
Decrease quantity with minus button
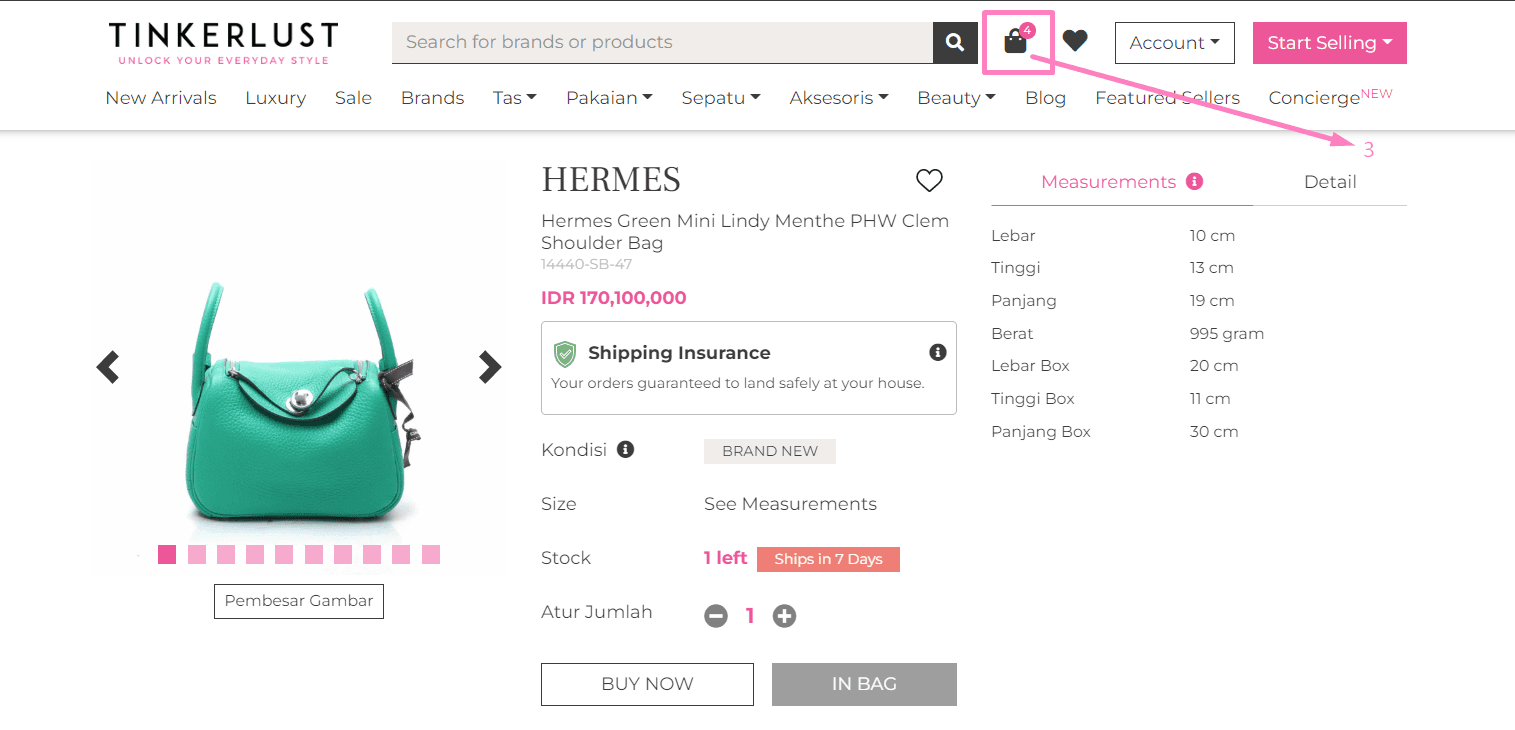click(x=716, y=616)
